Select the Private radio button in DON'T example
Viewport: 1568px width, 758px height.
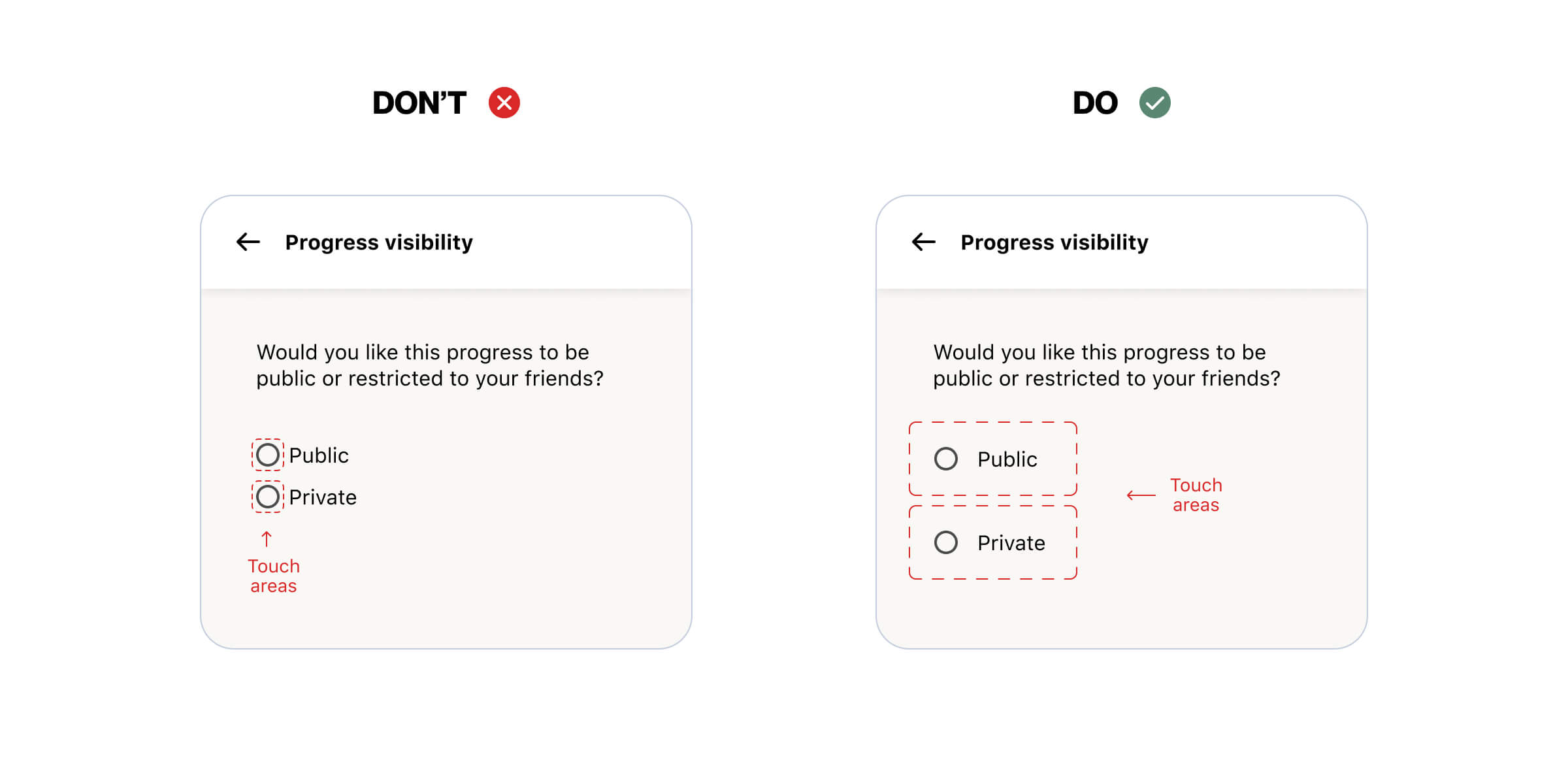(268, 497)
